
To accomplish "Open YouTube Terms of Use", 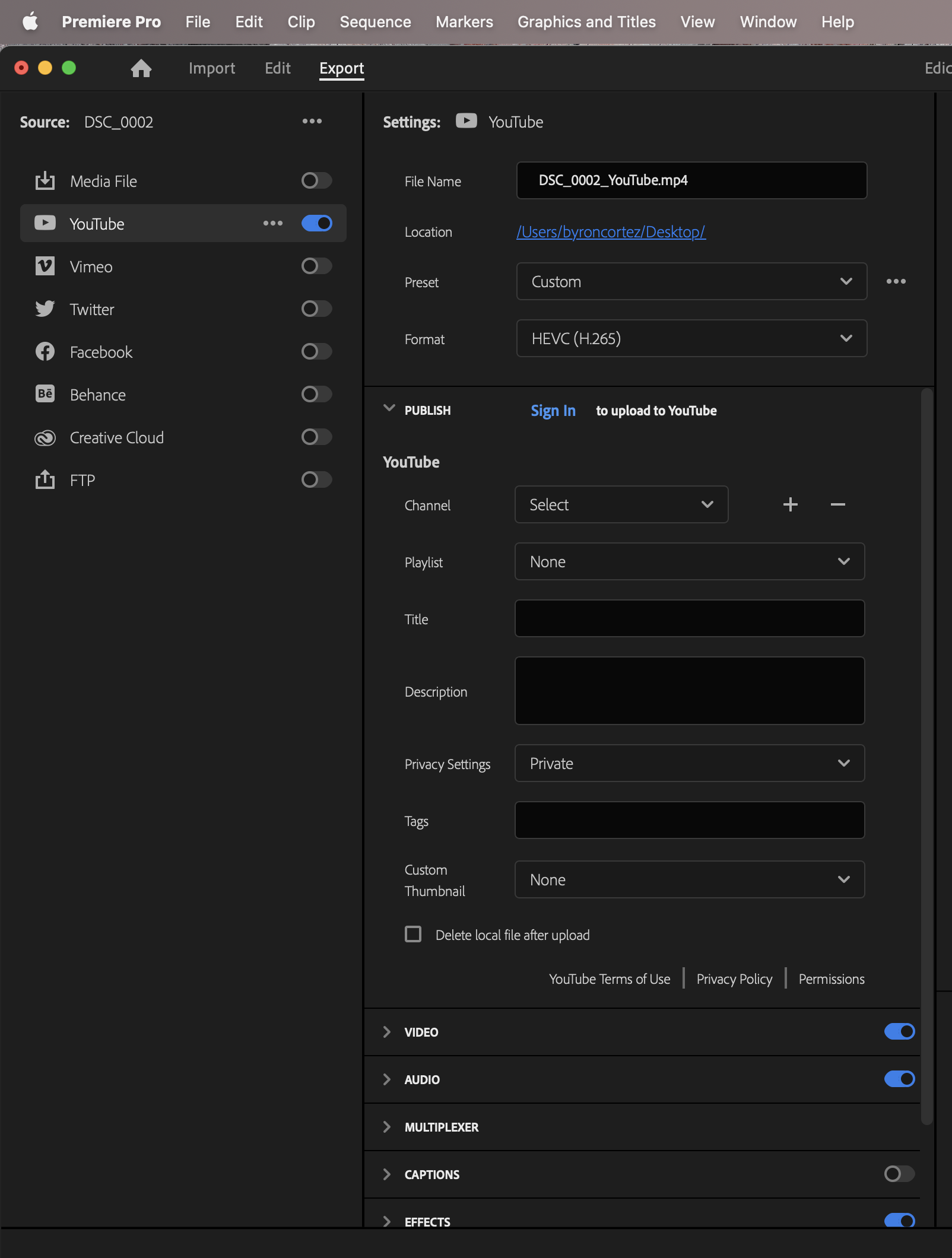I will tap(610, 979).
